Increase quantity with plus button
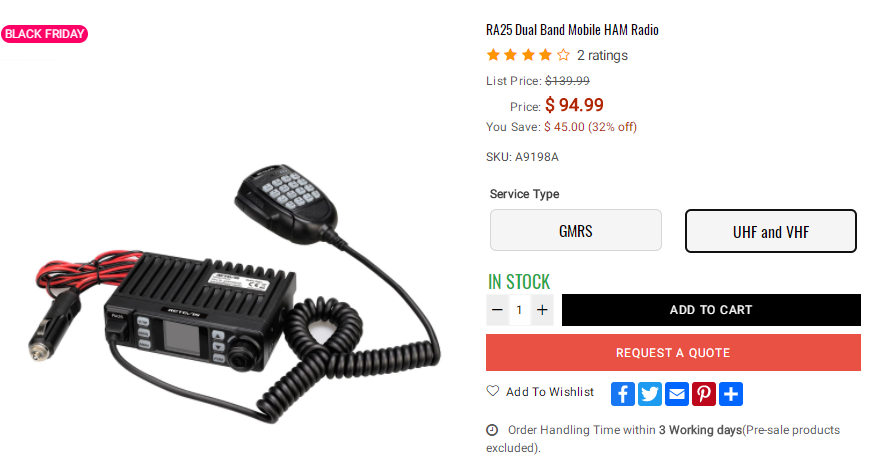 [x=542, y=310]
